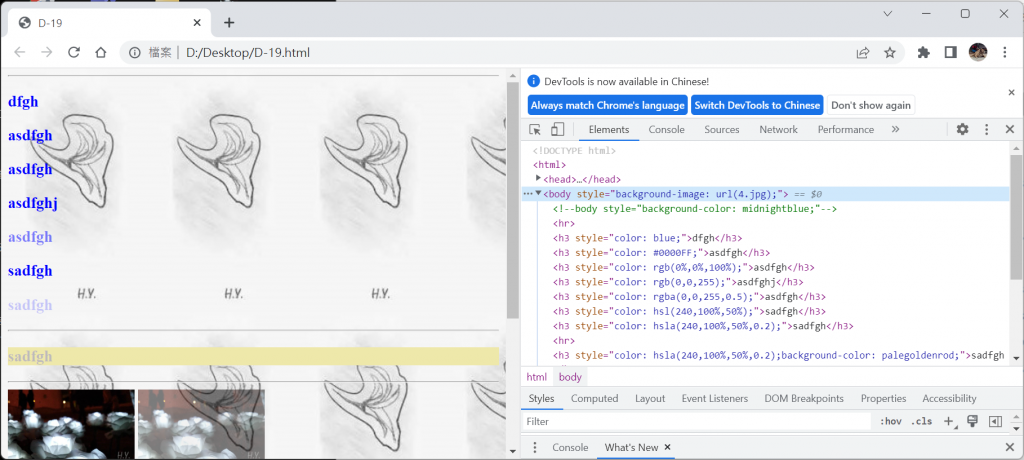Viewport: 1024px width, 460px height.
Task: Open the tab search chevron in title bar
Action: pyautogui.click(x=888, y=14)
